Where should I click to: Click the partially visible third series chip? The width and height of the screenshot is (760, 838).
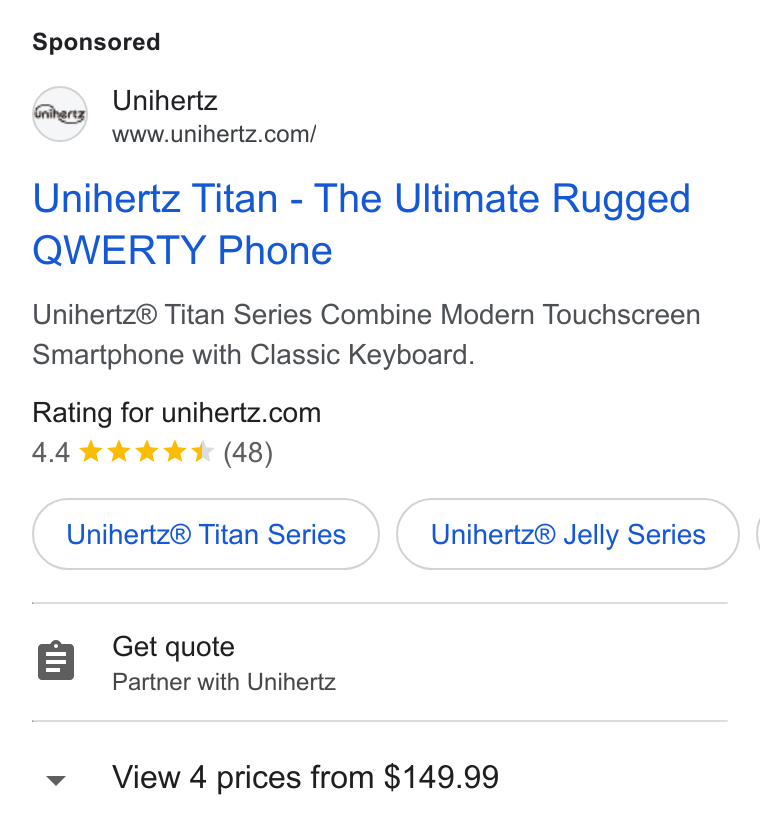coord(758,534)
